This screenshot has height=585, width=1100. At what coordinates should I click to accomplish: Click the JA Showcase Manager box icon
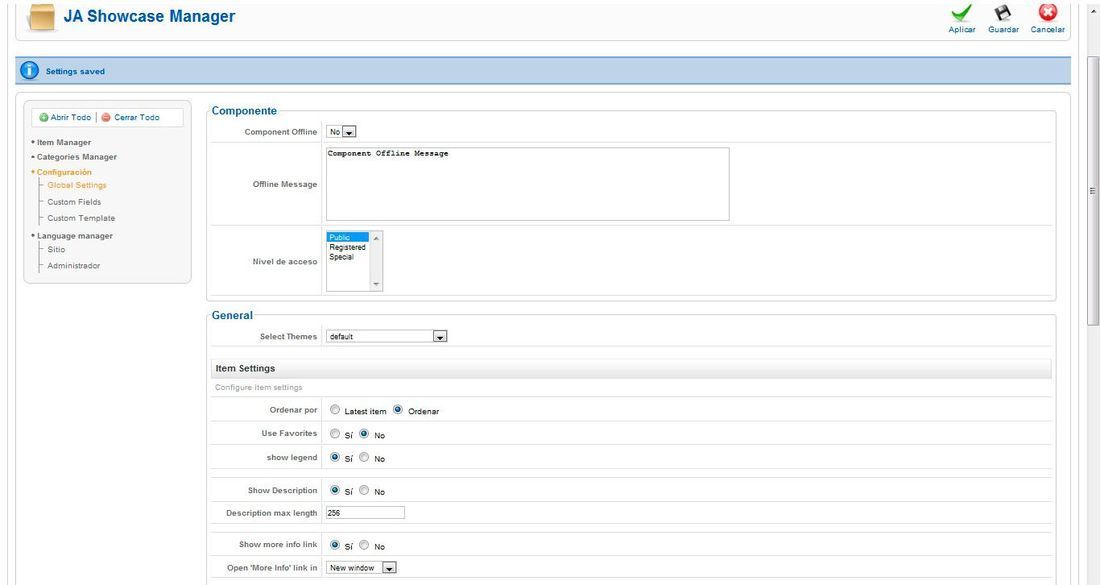(41, 17)
